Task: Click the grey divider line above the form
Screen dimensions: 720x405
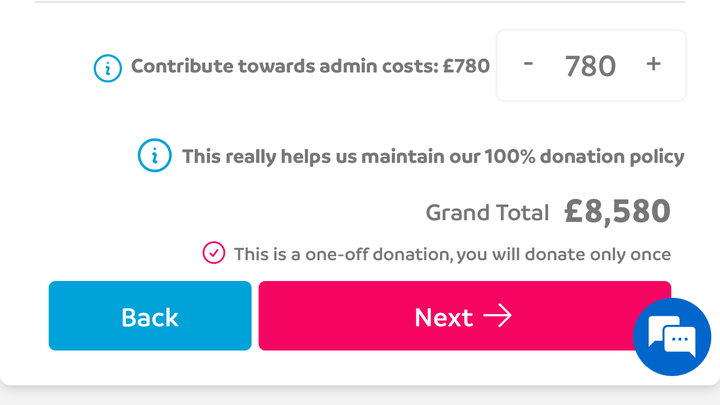Action: [x=360, y=2]
